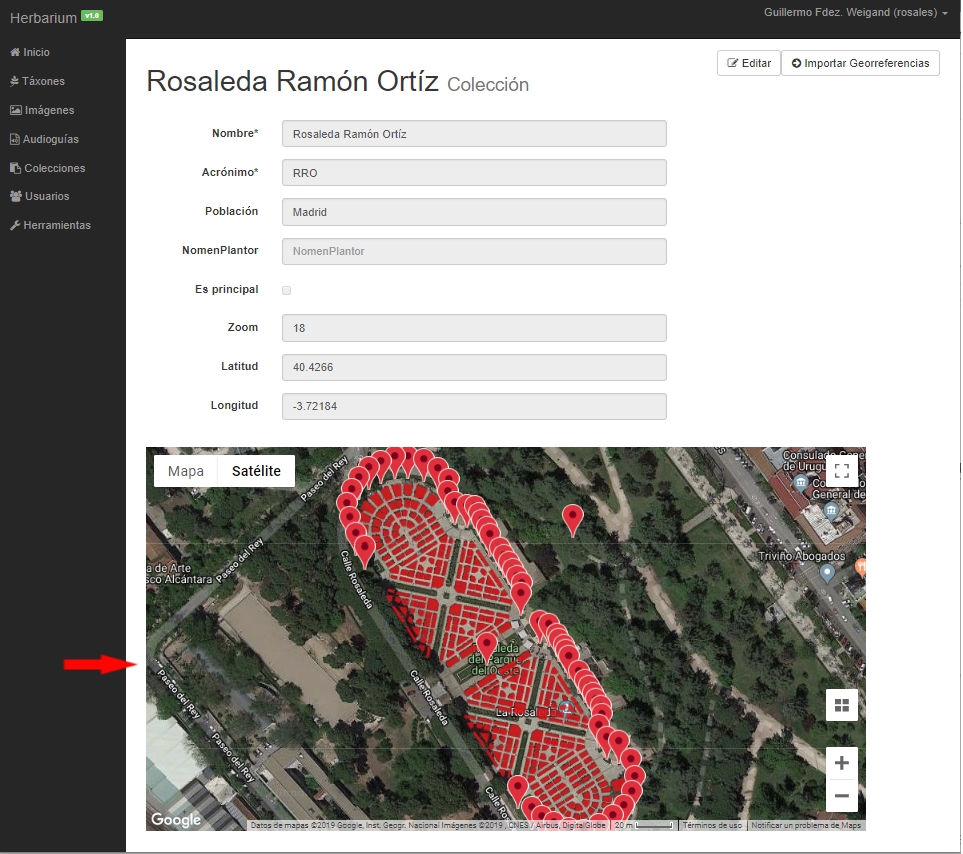Click the Inicio home icon in sidebar
Screen dimensions: 963x854
tap(15, 52)
